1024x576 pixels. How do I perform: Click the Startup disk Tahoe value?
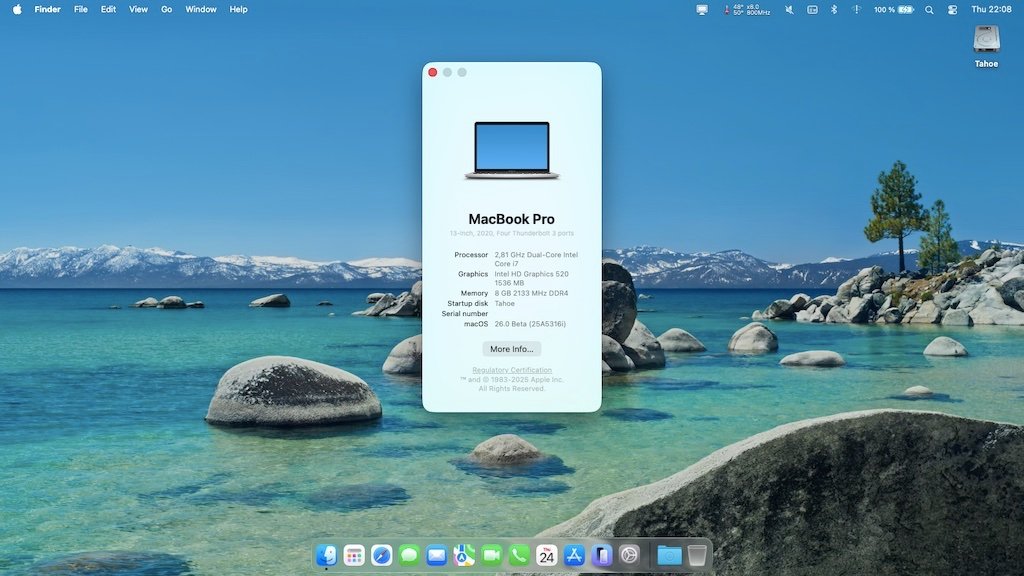point(504,304)
